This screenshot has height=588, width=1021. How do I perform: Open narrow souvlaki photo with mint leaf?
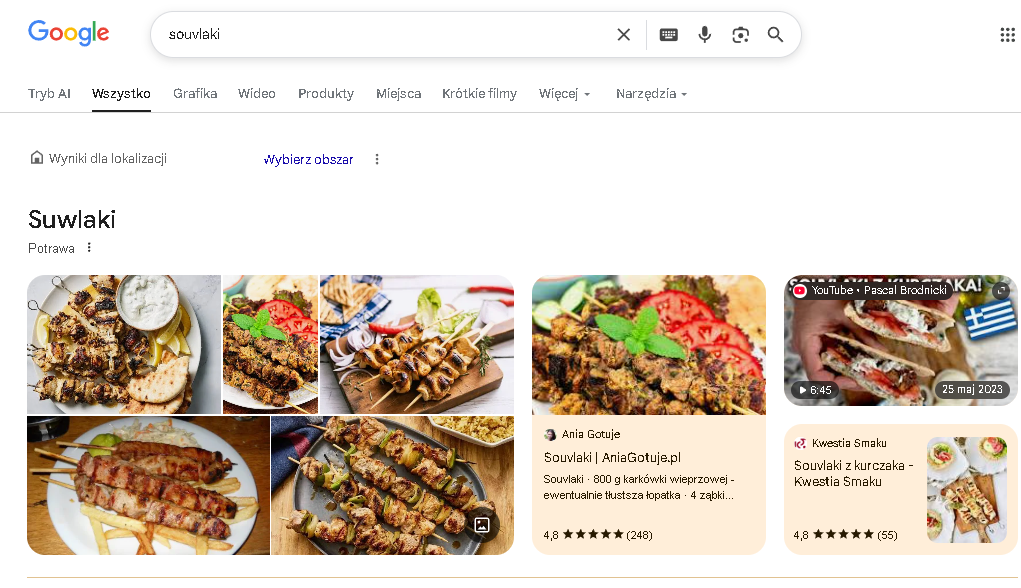tap(270, 344)
